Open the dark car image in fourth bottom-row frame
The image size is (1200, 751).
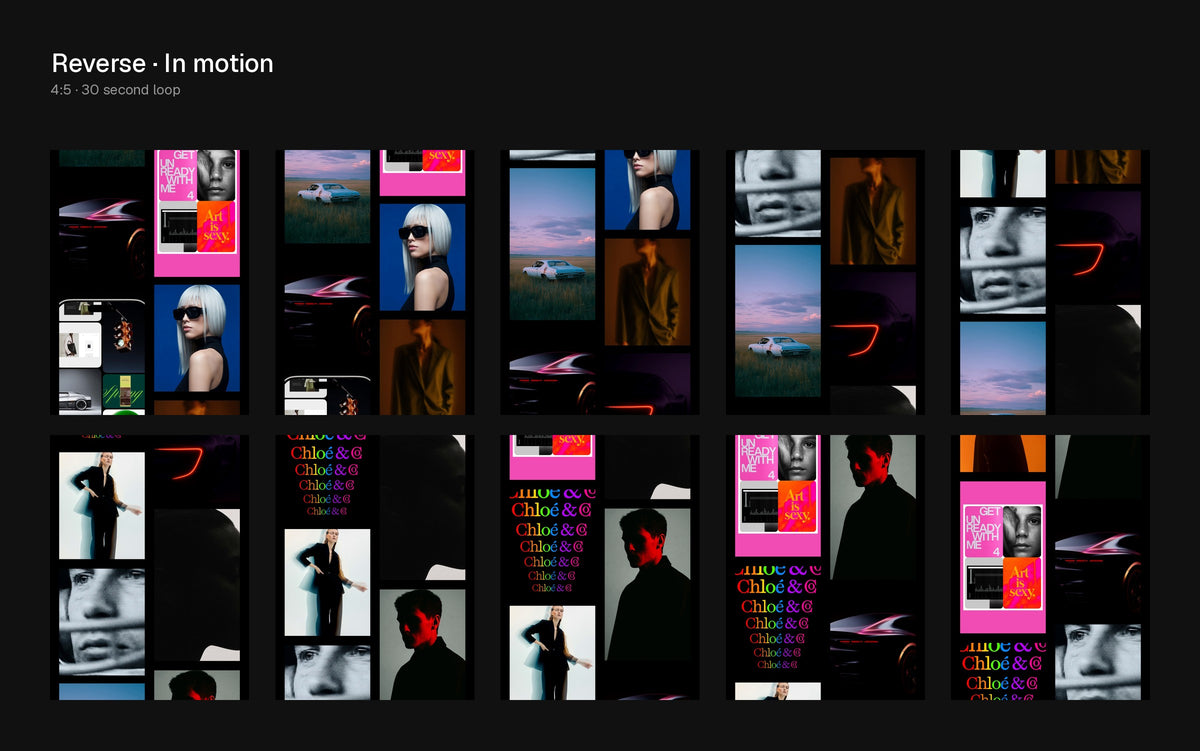pyautogui.click(x=872, y=644)
